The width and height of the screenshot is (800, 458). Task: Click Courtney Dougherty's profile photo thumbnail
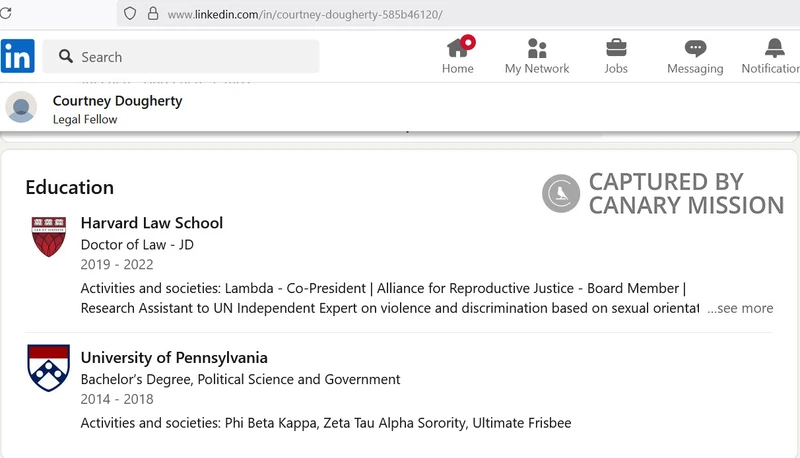[x=21, y=108]
